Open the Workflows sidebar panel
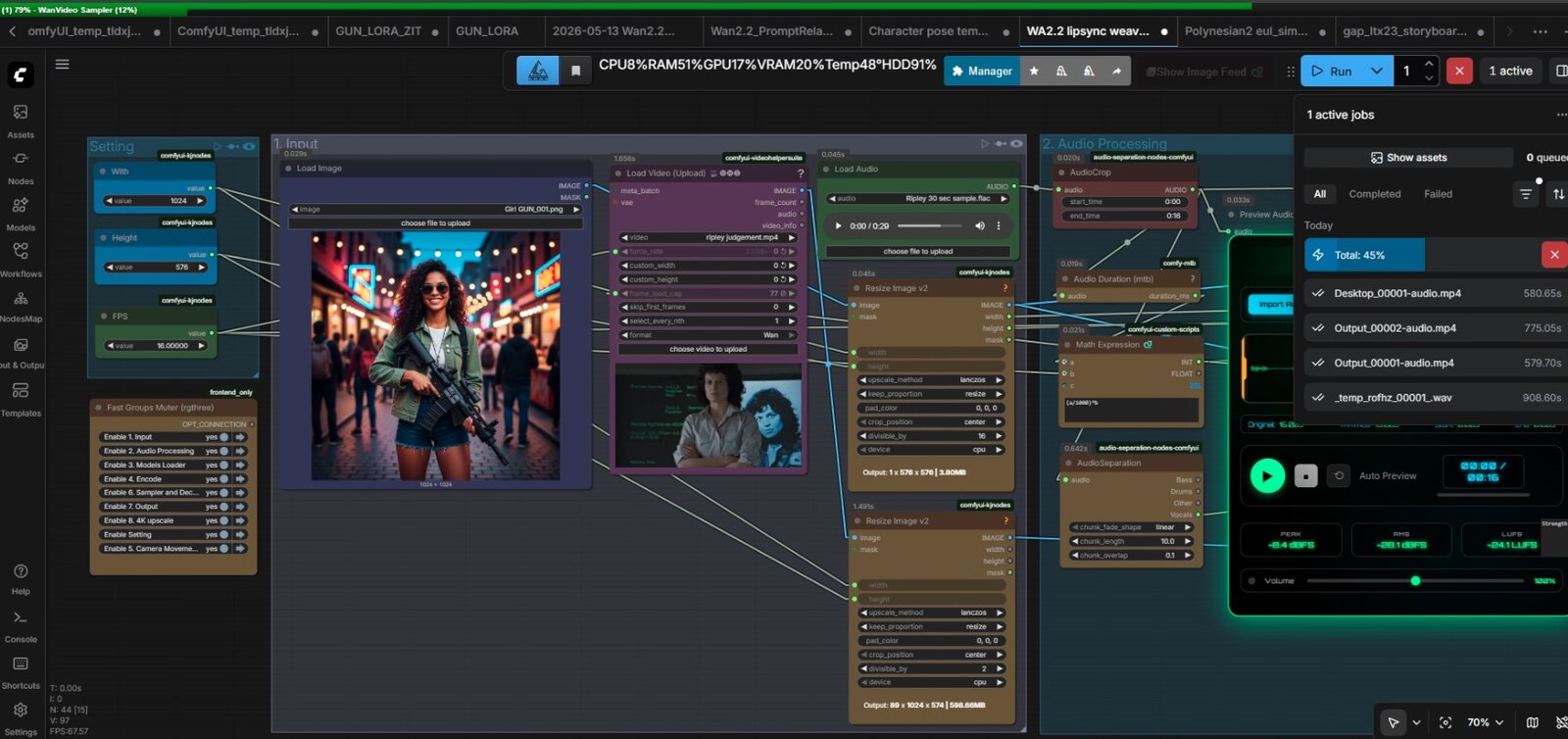The height and width of the screenshot is (739, 1568). tap(21, 259)
